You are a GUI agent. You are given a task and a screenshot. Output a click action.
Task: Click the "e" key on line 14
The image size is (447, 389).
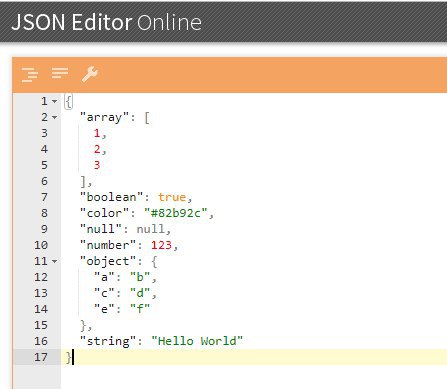(104, 309)
